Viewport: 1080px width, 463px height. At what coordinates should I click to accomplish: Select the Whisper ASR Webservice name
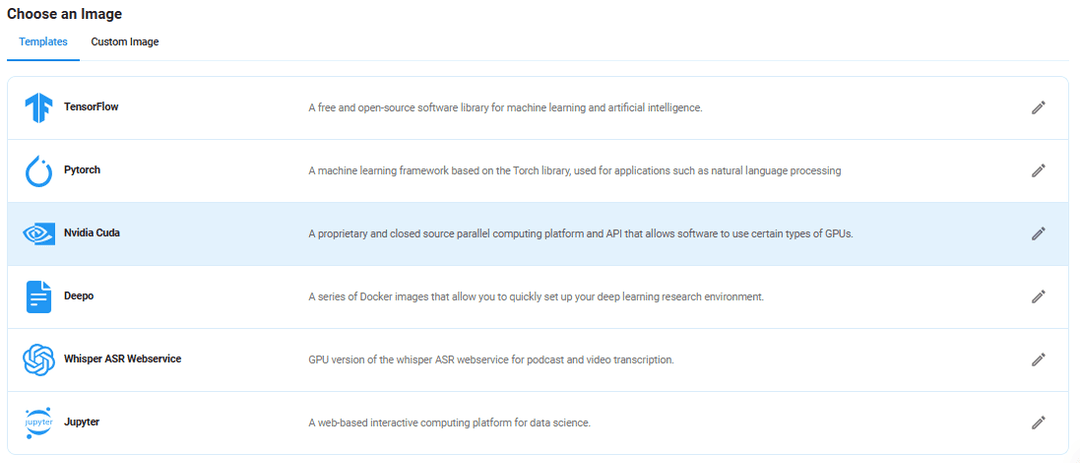[x=122, y=359]
